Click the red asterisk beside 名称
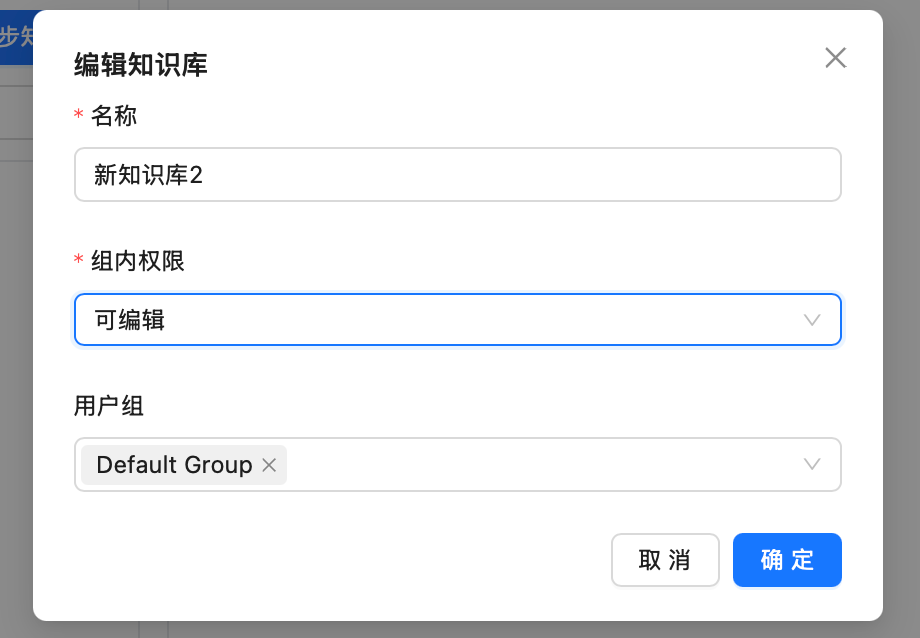Image resolution: width=920 pixels, height=638 pixels. tap(77, 116)
